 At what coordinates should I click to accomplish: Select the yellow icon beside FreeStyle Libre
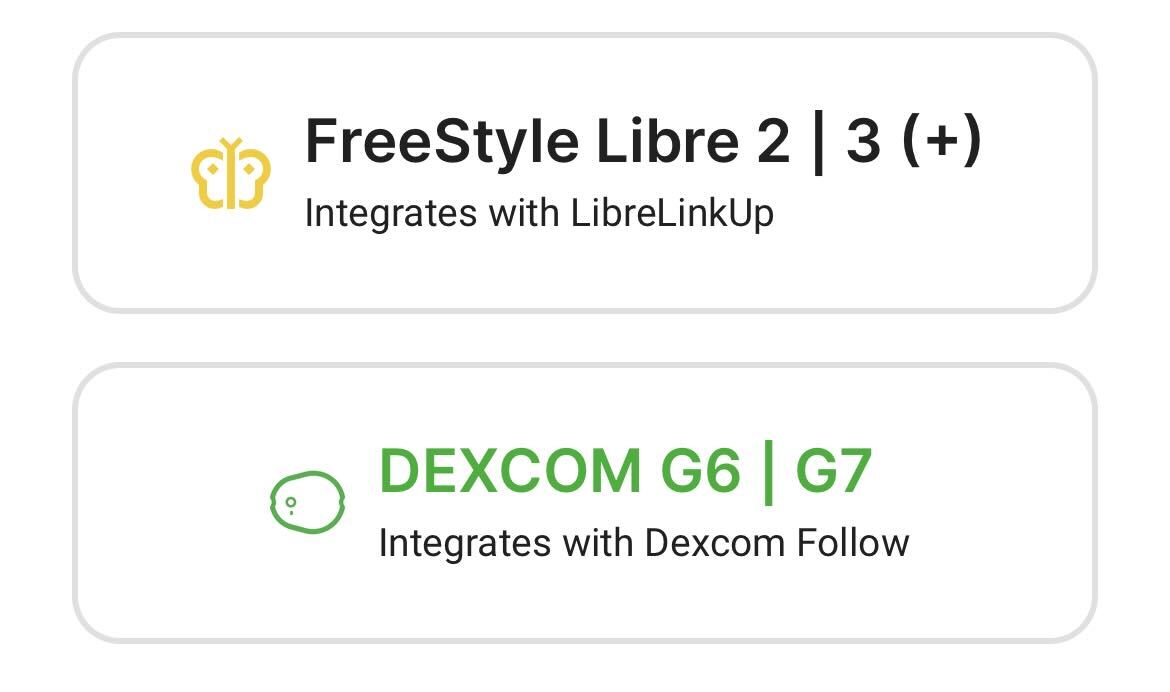(x=231, y=174)
